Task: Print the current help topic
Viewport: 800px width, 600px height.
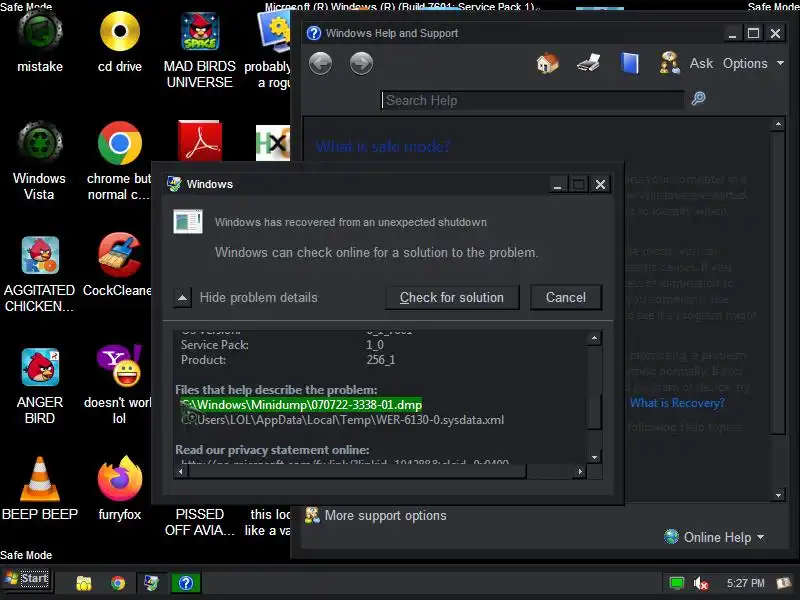Action: pyautogui.click(x=588, y=63)
